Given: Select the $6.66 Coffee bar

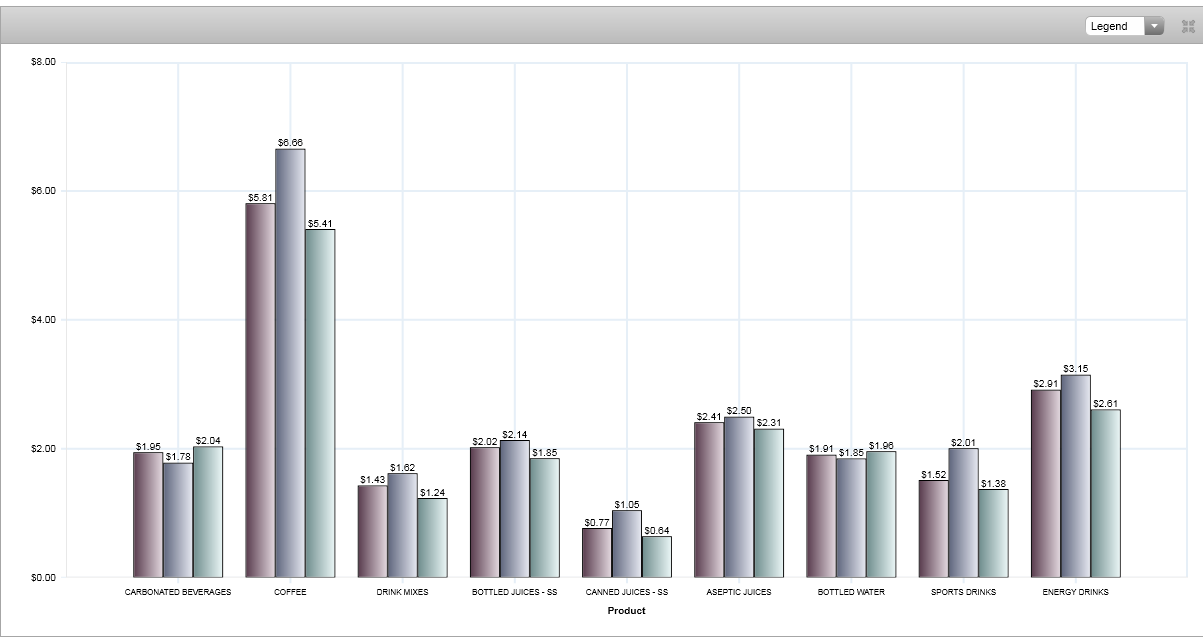Looking at the screenshot, I should (290, 363).
